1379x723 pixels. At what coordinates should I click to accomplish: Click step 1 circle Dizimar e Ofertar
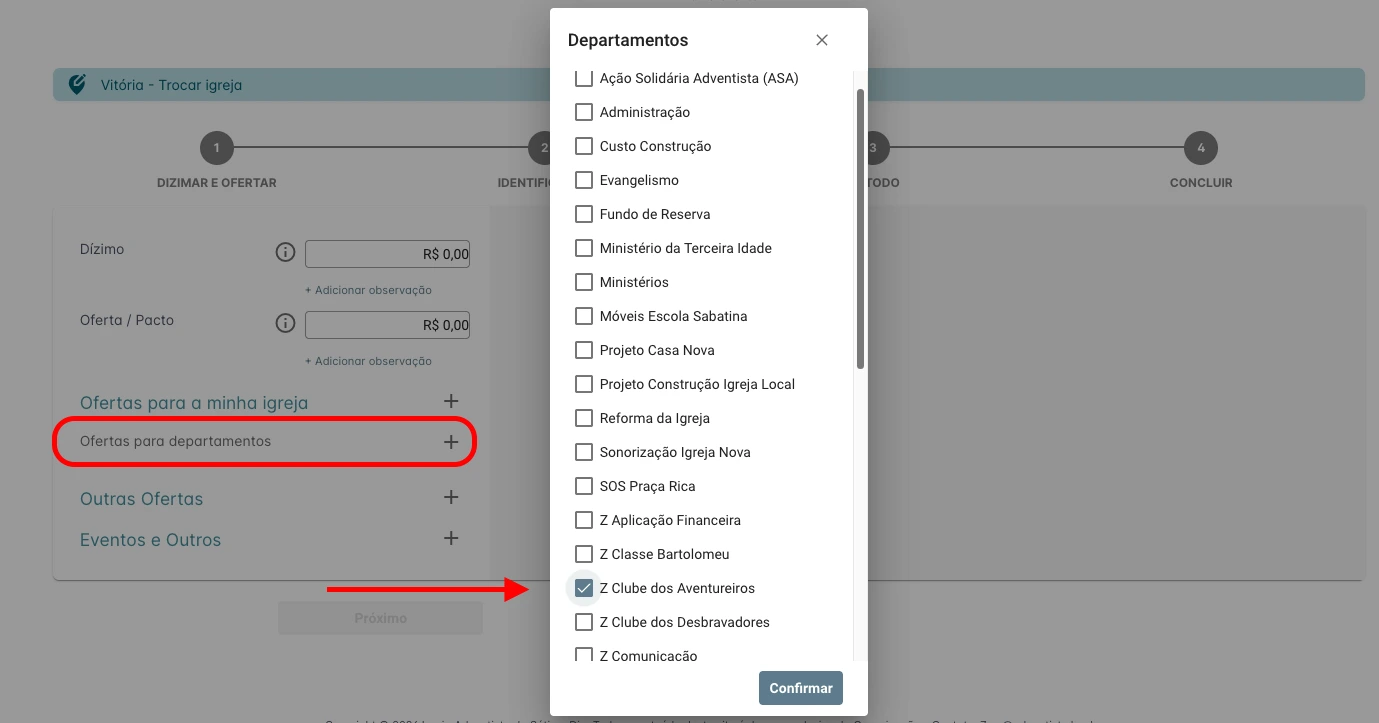pyautogui.click(x=216, y=149)
